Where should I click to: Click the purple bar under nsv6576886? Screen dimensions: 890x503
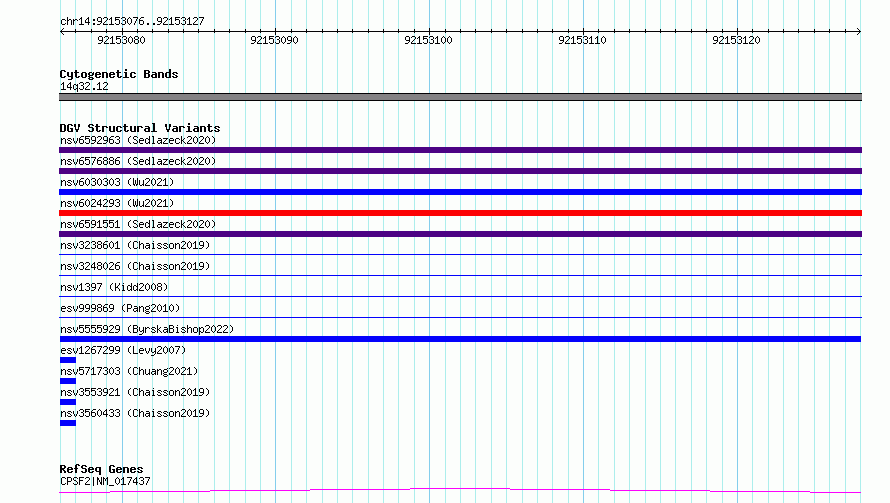coord(460,171)
